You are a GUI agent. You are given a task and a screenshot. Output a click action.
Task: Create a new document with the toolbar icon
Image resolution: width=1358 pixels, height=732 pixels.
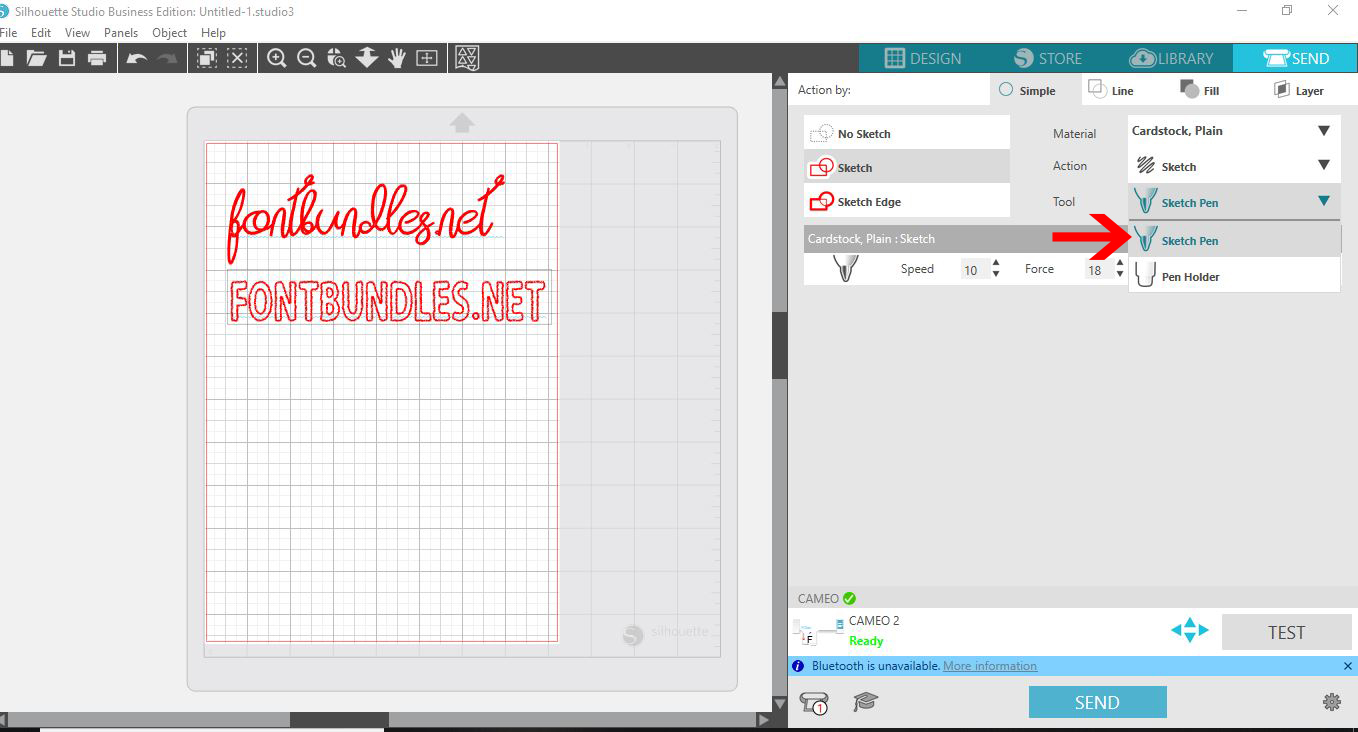tap(5, 58)
